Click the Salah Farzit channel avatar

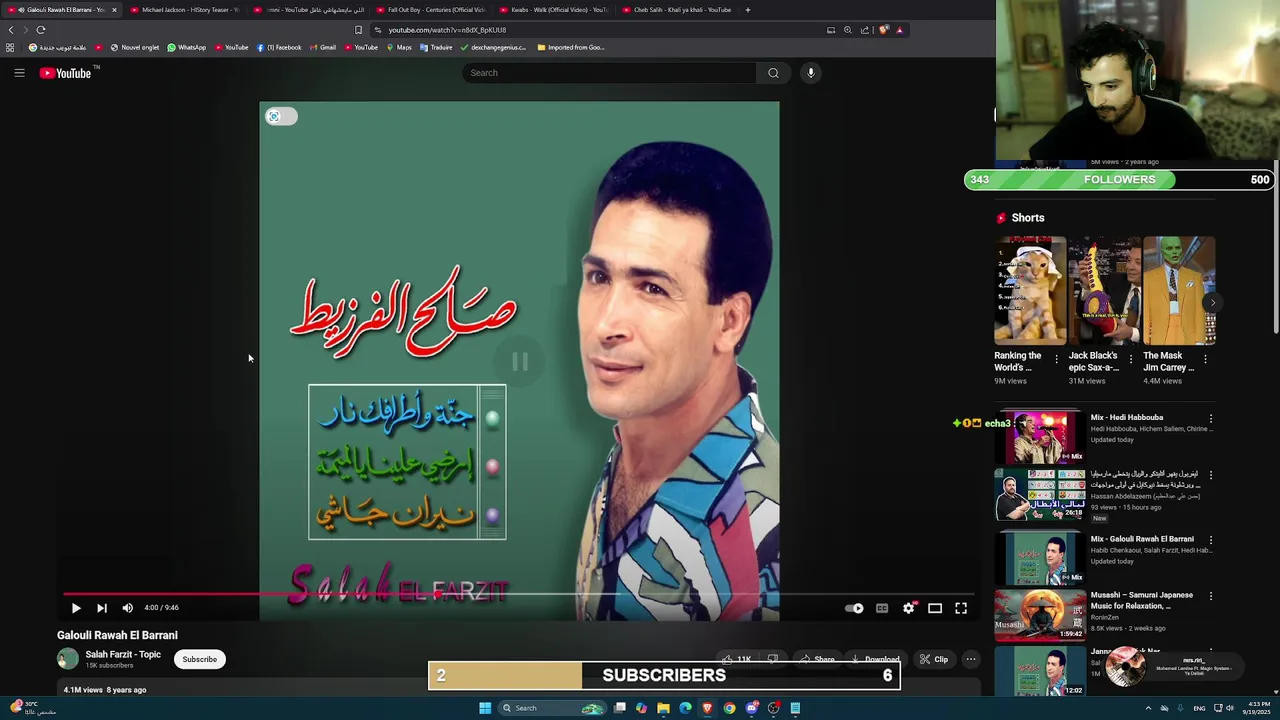tap(68, 659)
